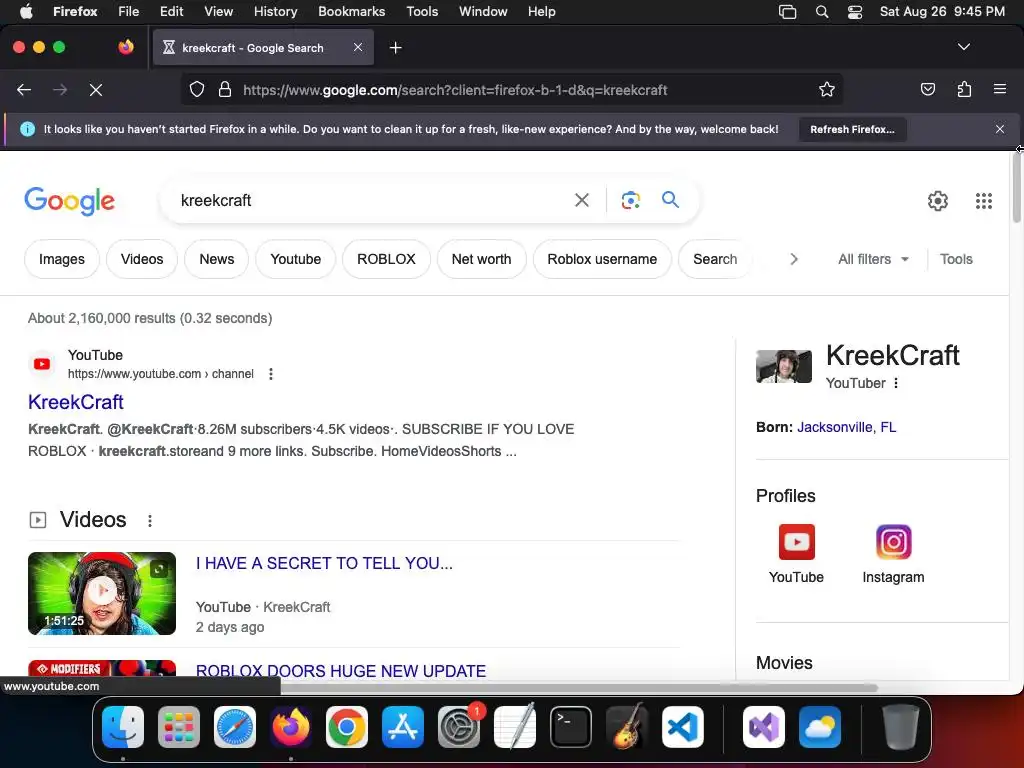Open the YouTube profile icon

796,542
